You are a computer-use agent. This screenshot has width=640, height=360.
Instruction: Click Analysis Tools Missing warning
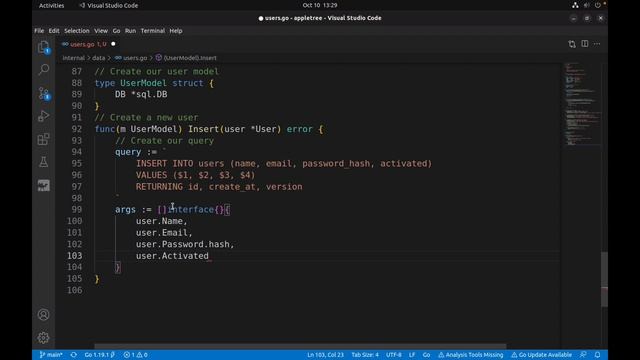click(x=471, y=355)
